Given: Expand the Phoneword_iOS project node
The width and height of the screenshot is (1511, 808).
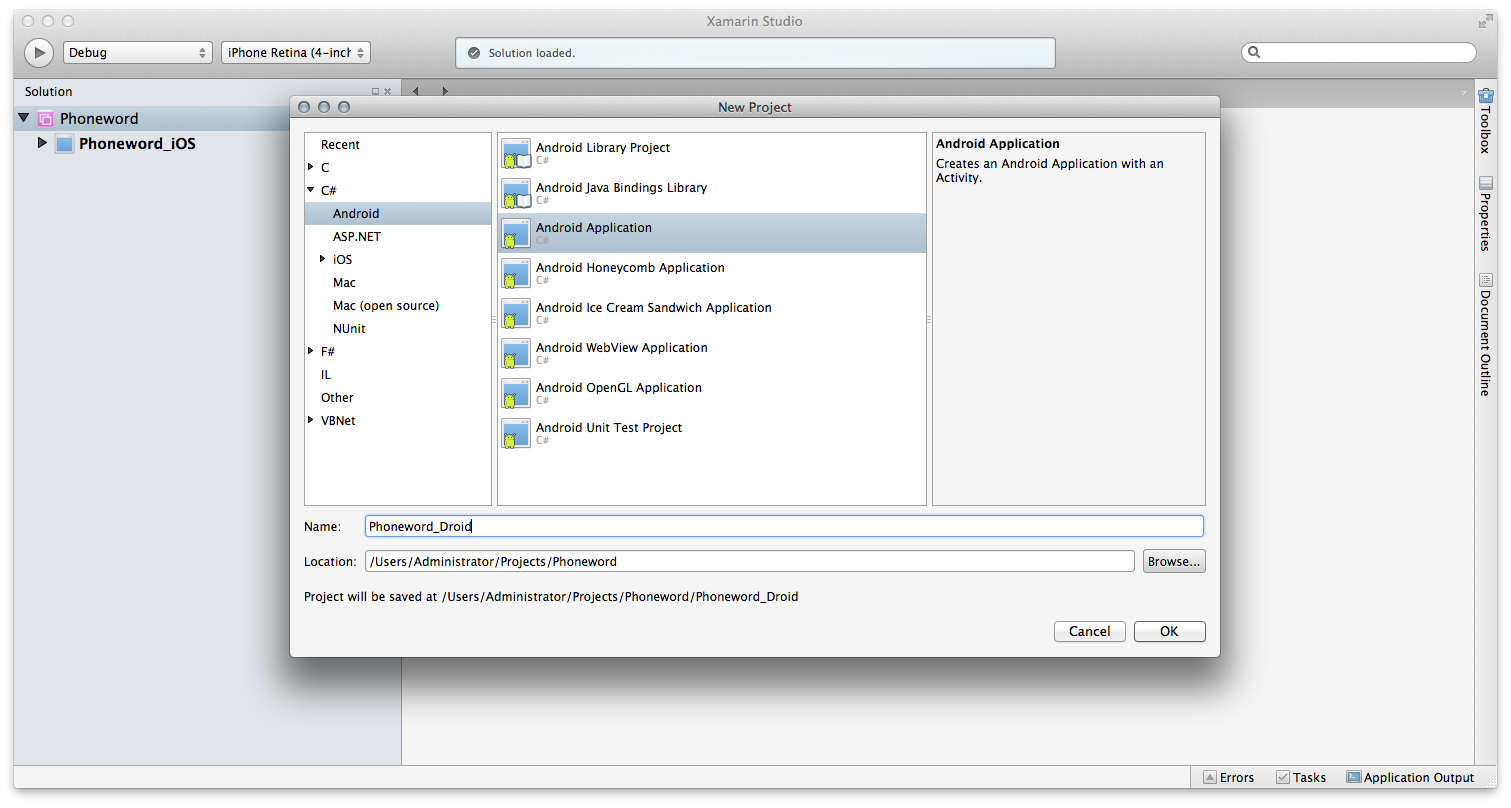Looking at the screenshot, I should (x=42, y=143).
